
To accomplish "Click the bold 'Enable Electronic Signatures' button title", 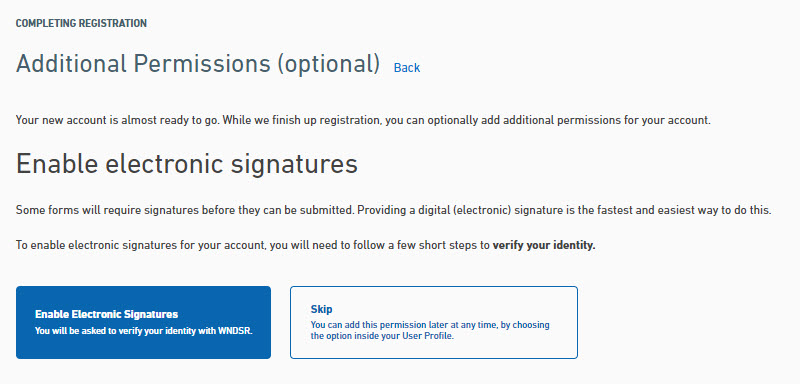I will (x=106, y=314).
